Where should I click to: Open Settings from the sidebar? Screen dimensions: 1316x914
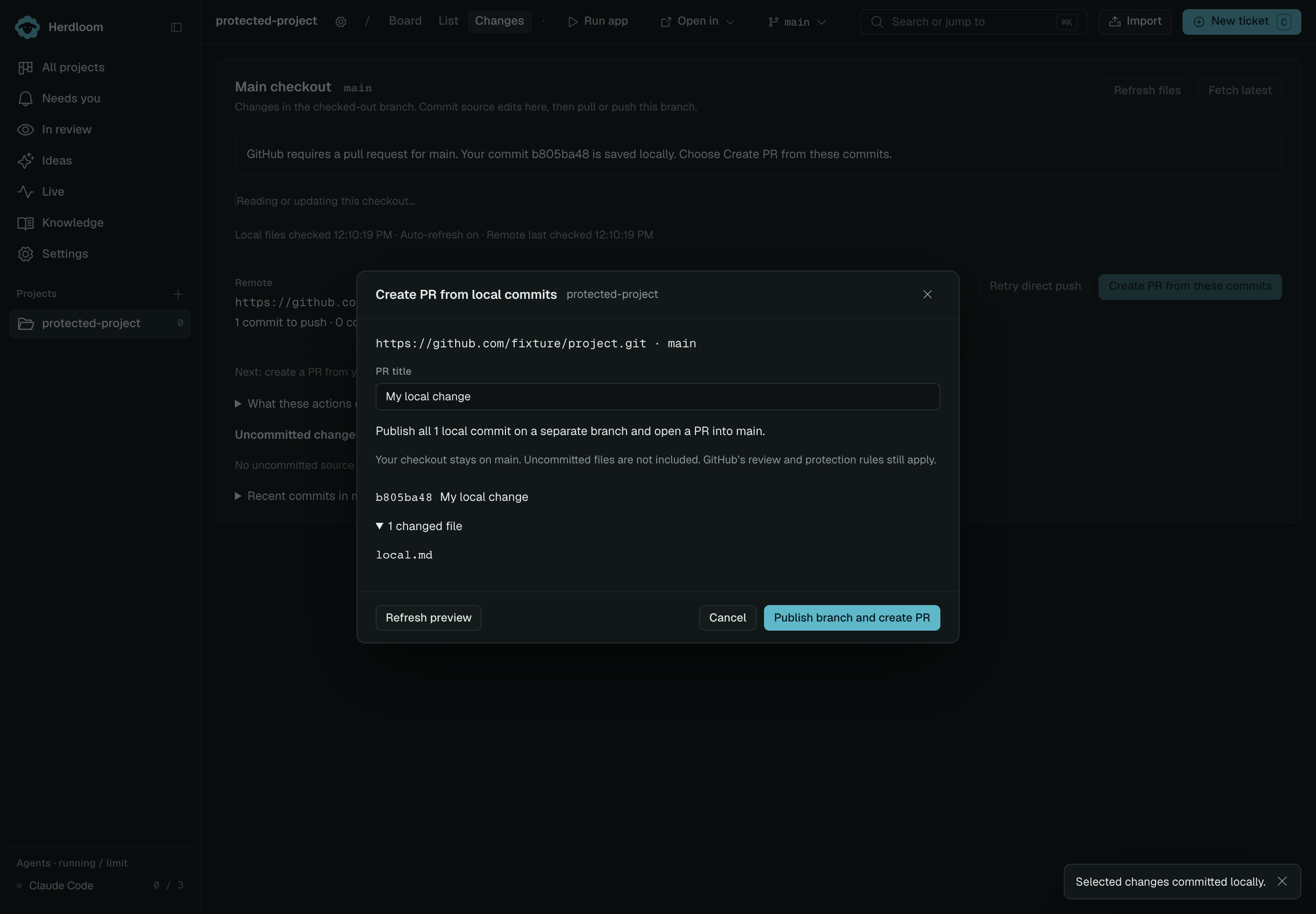click(x=100, y=254)
